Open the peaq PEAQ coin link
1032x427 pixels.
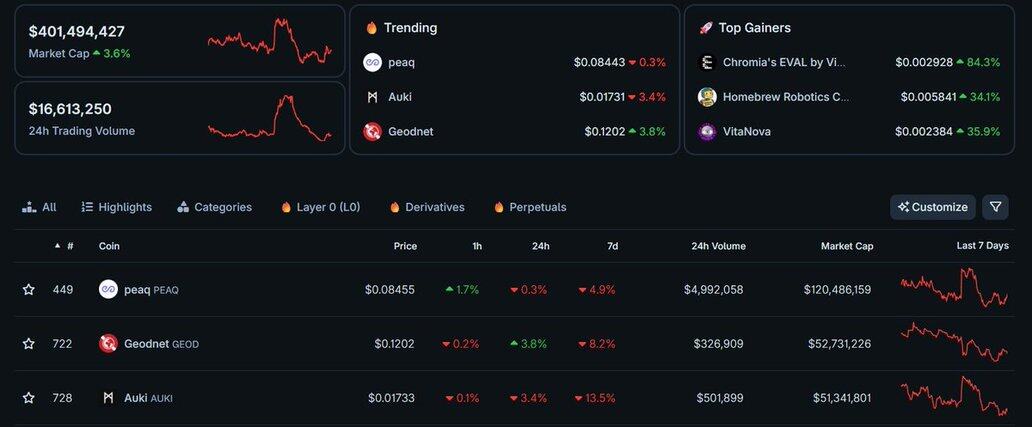tap(150, 290)
